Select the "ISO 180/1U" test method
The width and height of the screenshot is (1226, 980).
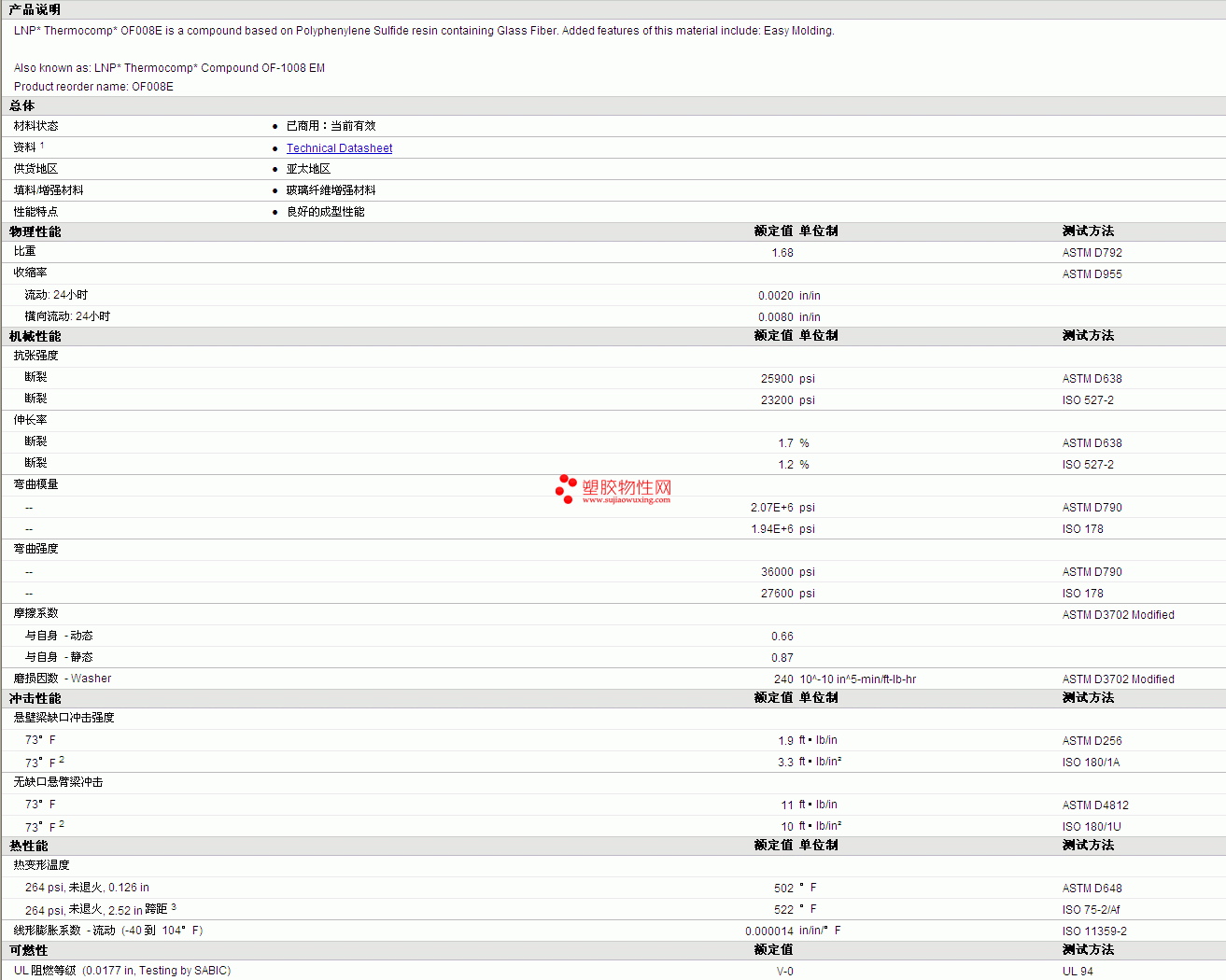(1092, 827)
